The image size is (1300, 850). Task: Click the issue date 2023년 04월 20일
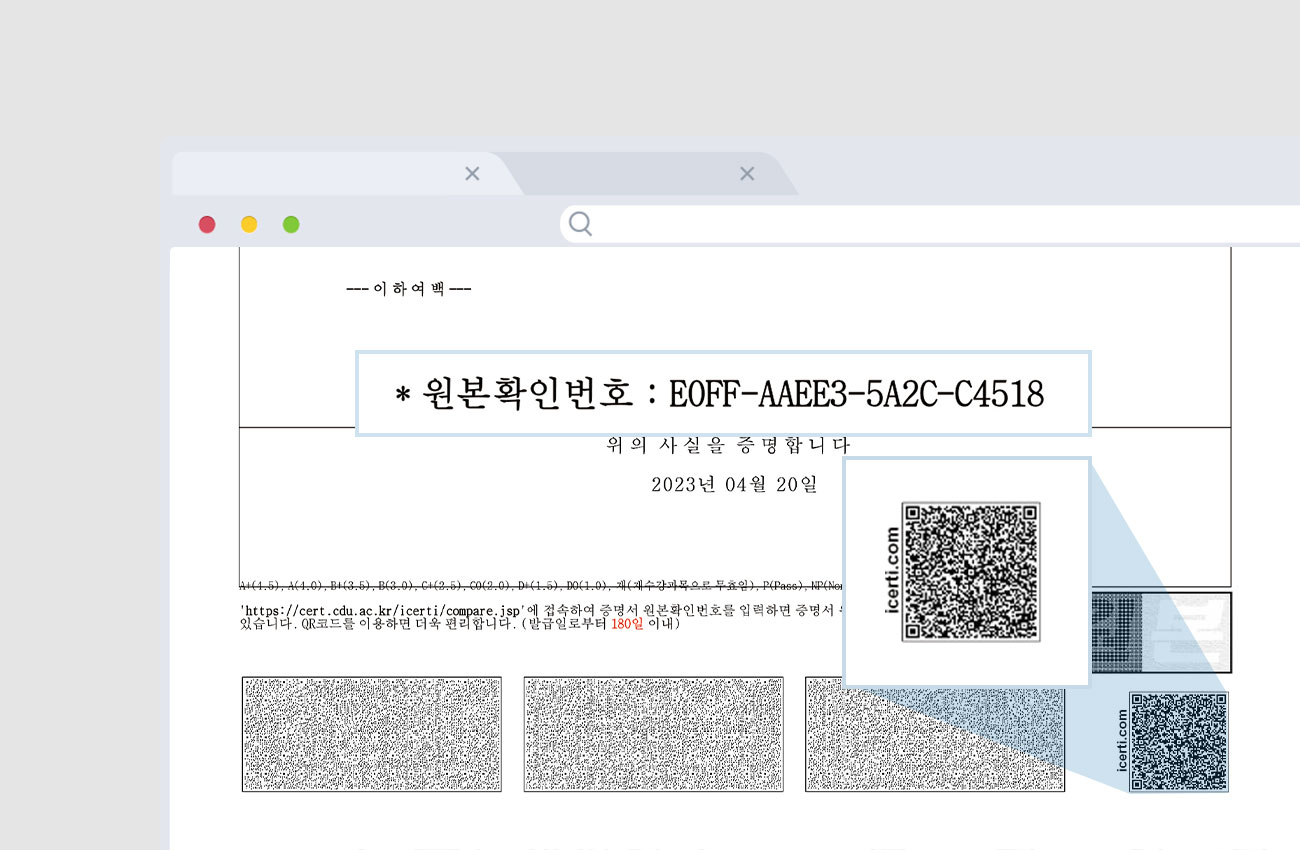tap(734, 485)
